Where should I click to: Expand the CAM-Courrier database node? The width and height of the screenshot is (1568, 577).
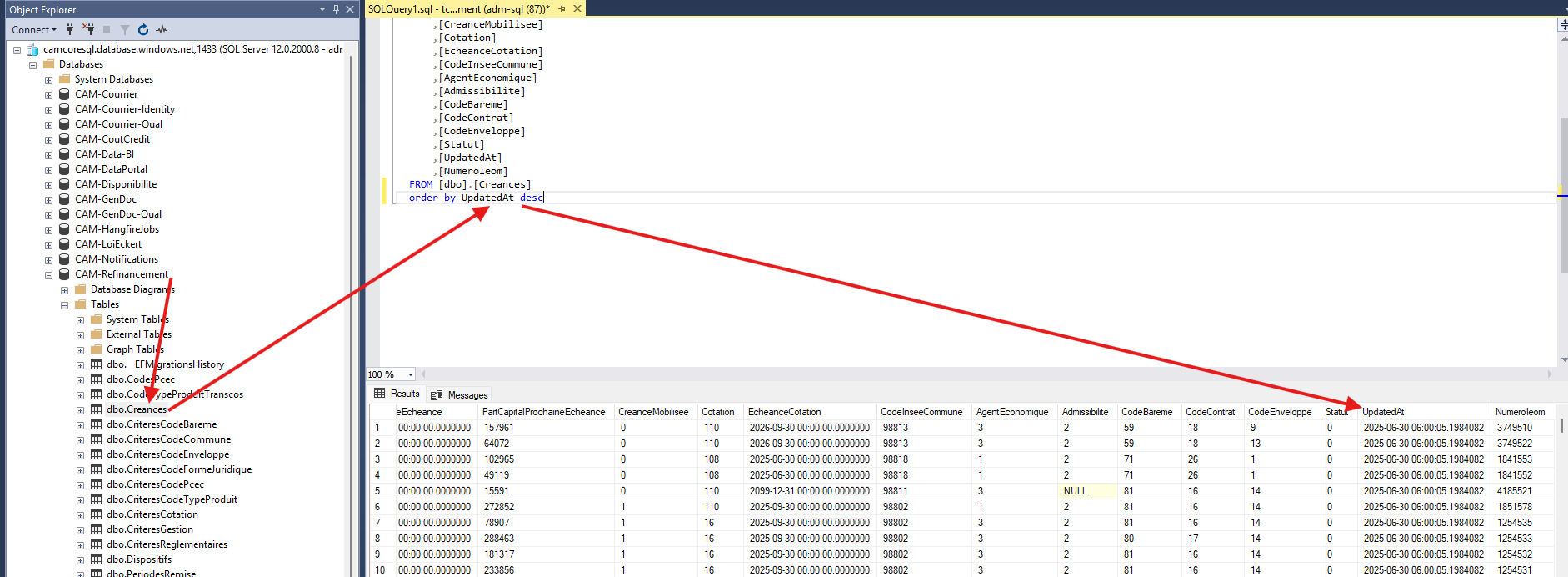tap(48, 94)
